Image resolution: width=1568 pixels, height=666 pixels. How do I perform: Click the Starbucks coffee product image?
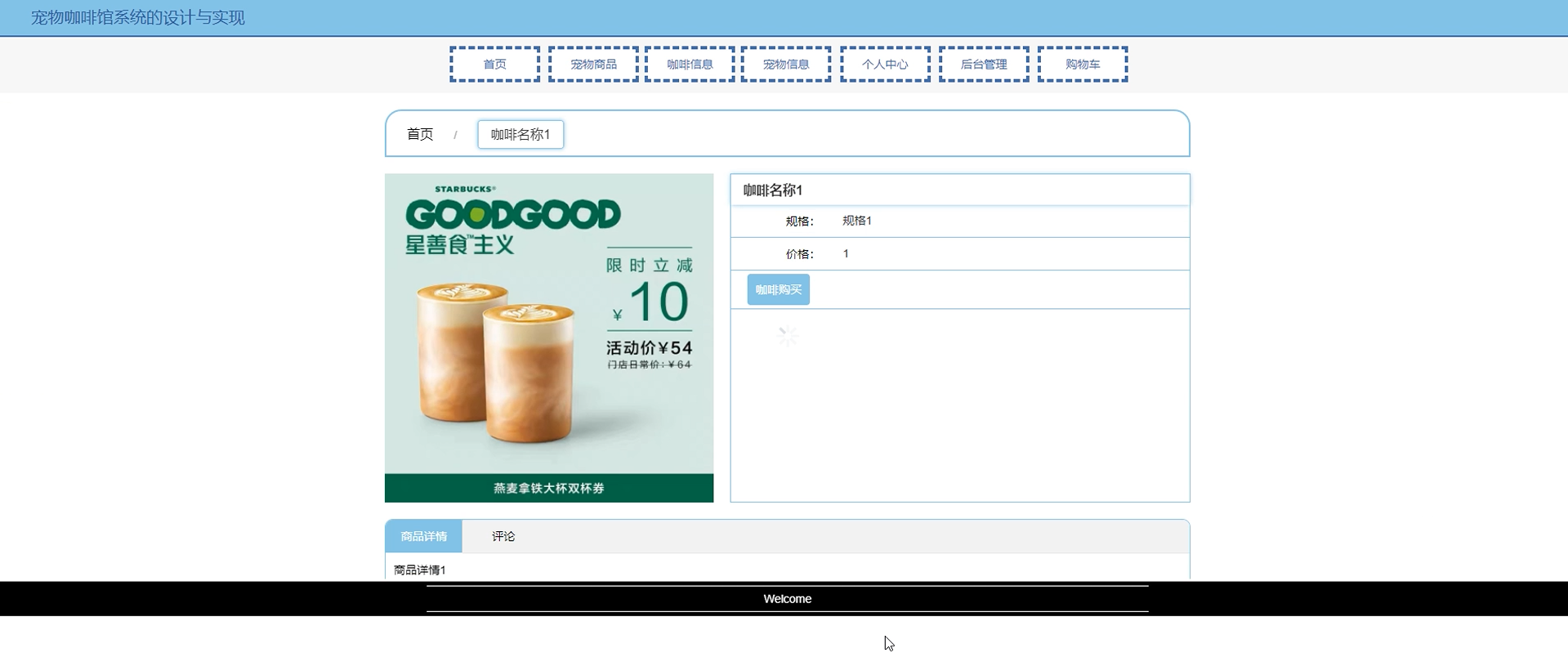(x=549, y=337)
